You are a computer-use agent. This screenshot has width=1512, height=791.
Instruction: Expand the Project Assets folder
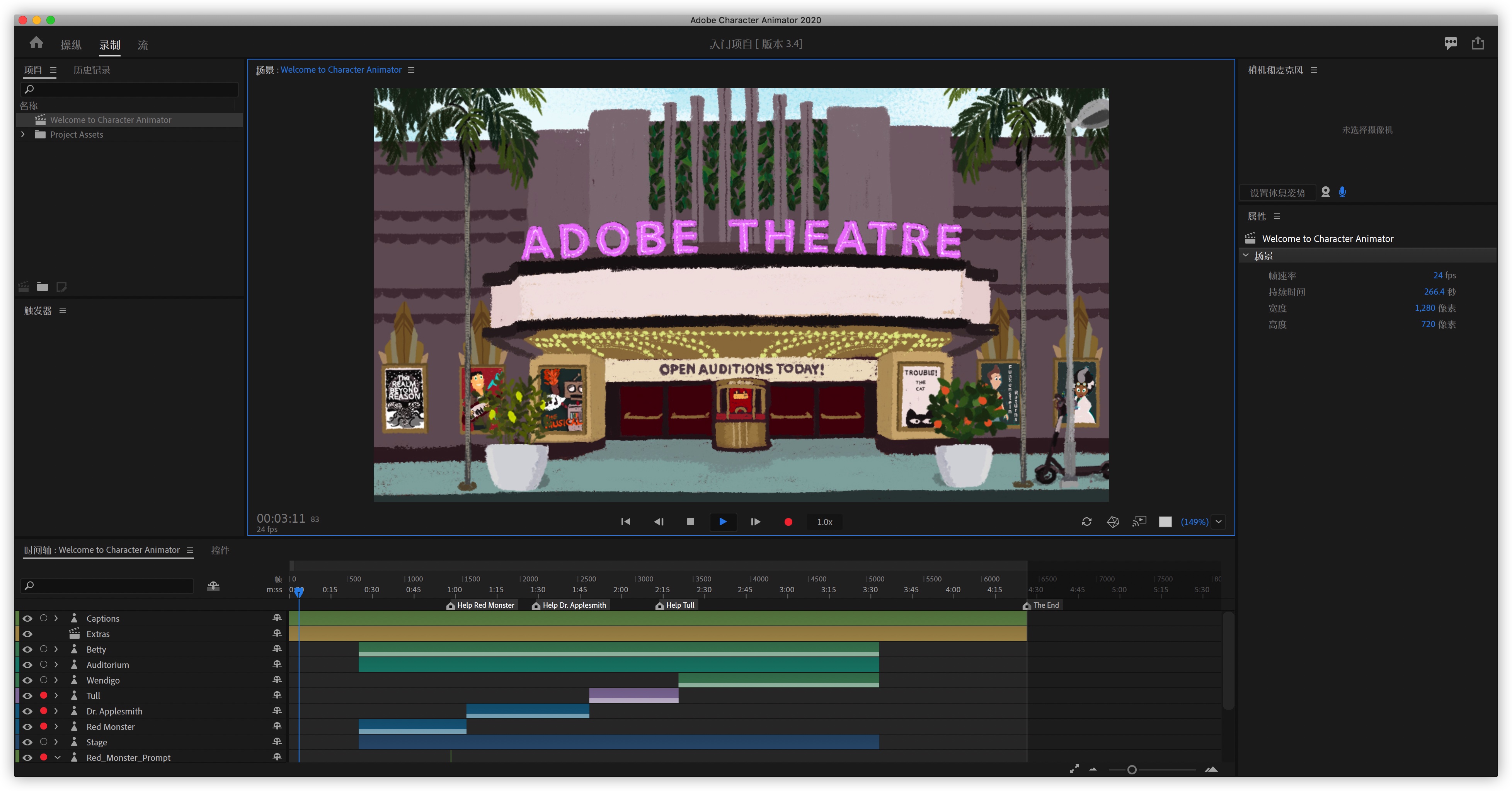tap(23, 135)
